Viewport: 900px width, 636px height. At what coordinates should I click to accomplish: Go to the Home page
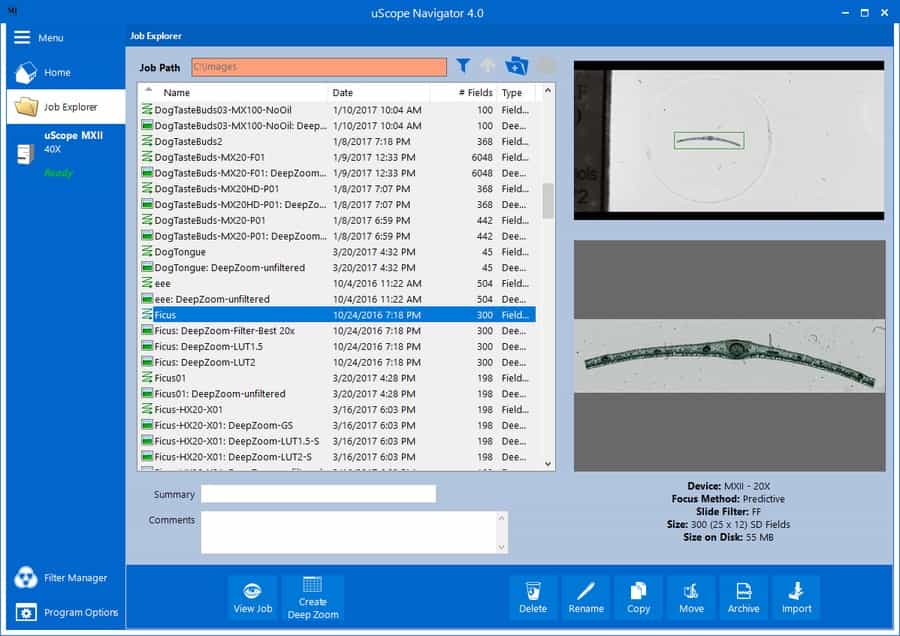(x=56, y=72)
